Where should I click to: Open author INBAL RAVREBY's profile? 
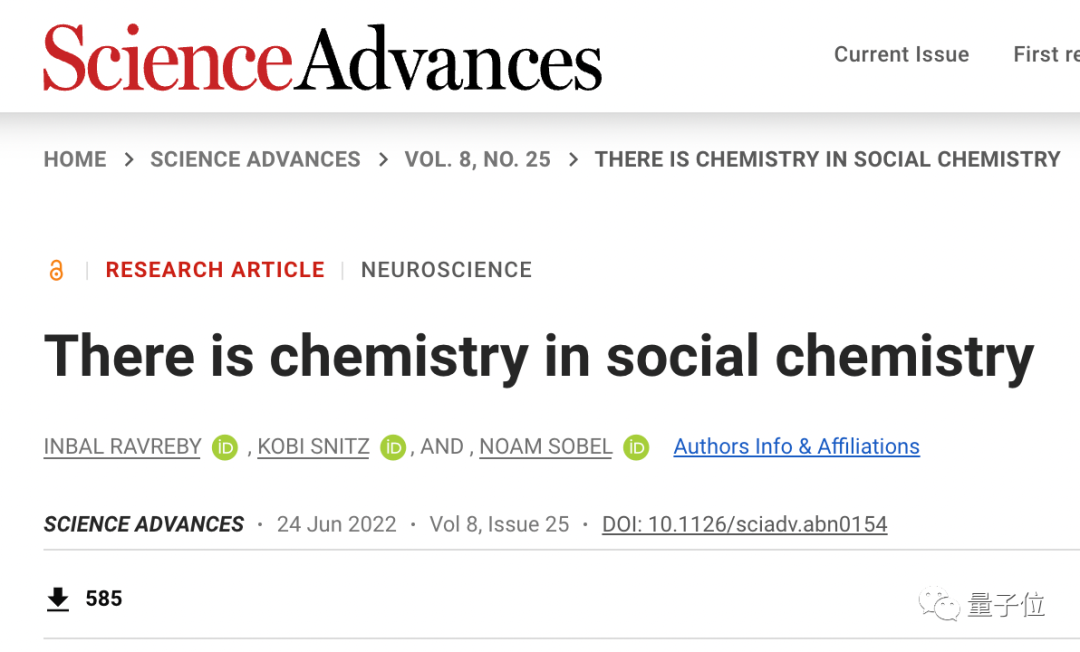[x=123, y=447]
